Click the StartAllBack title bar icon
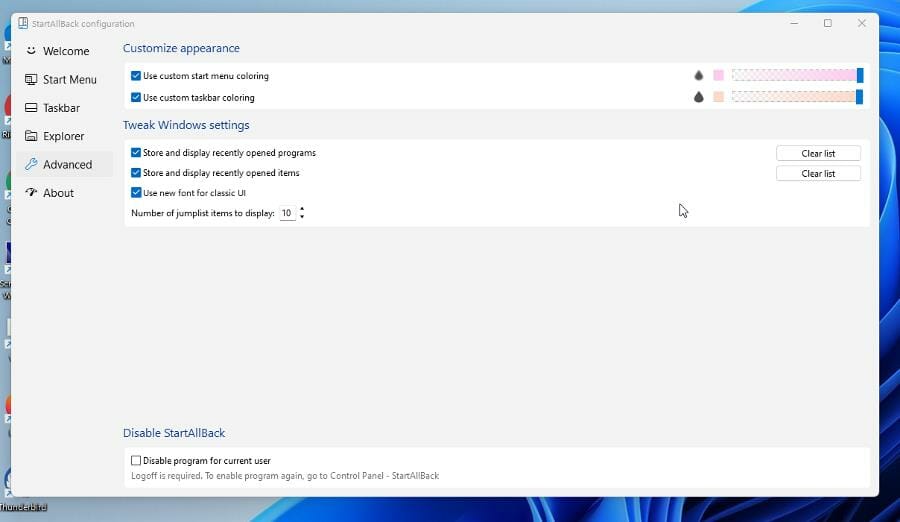Screen dimensions: 900x522 [x=23, y=23]
